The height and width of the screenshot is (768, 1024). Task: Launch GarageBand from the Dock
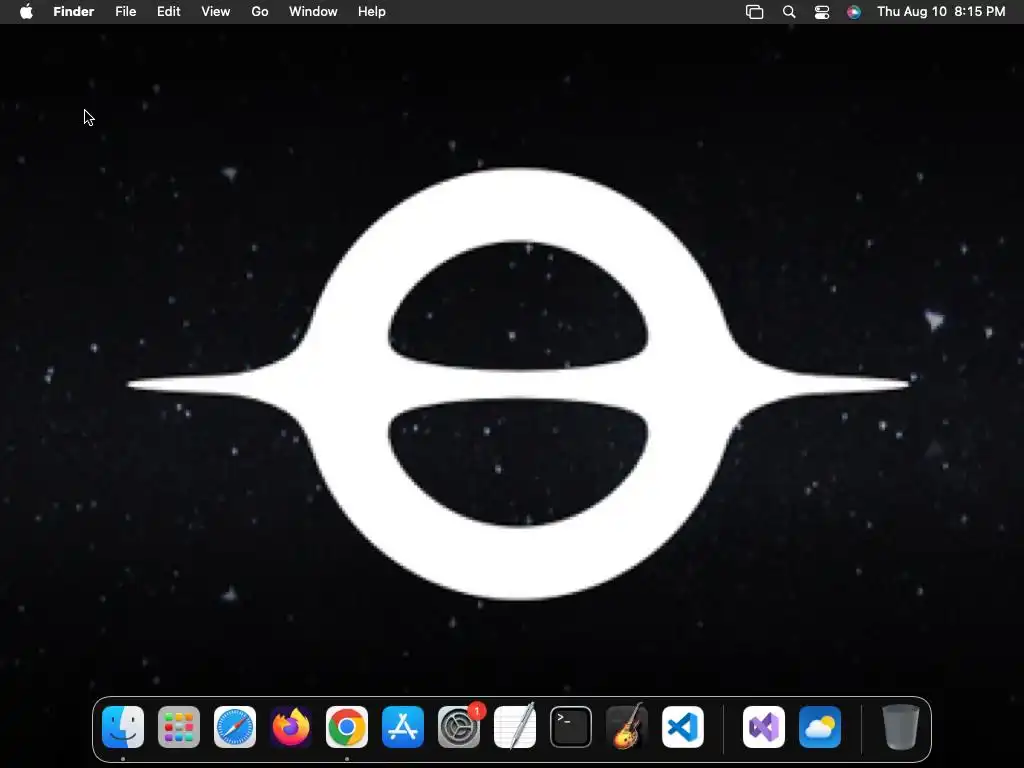tap(627, 727)
